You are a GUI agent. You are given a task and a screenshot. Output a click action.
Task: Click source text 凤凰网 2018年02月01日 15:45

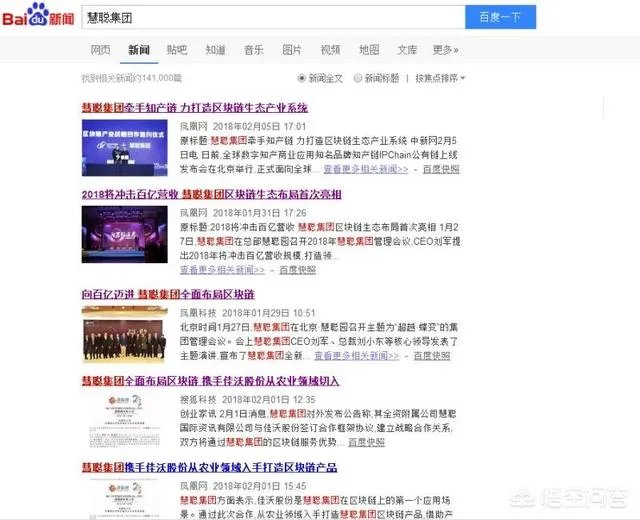[x=243, y=486]
